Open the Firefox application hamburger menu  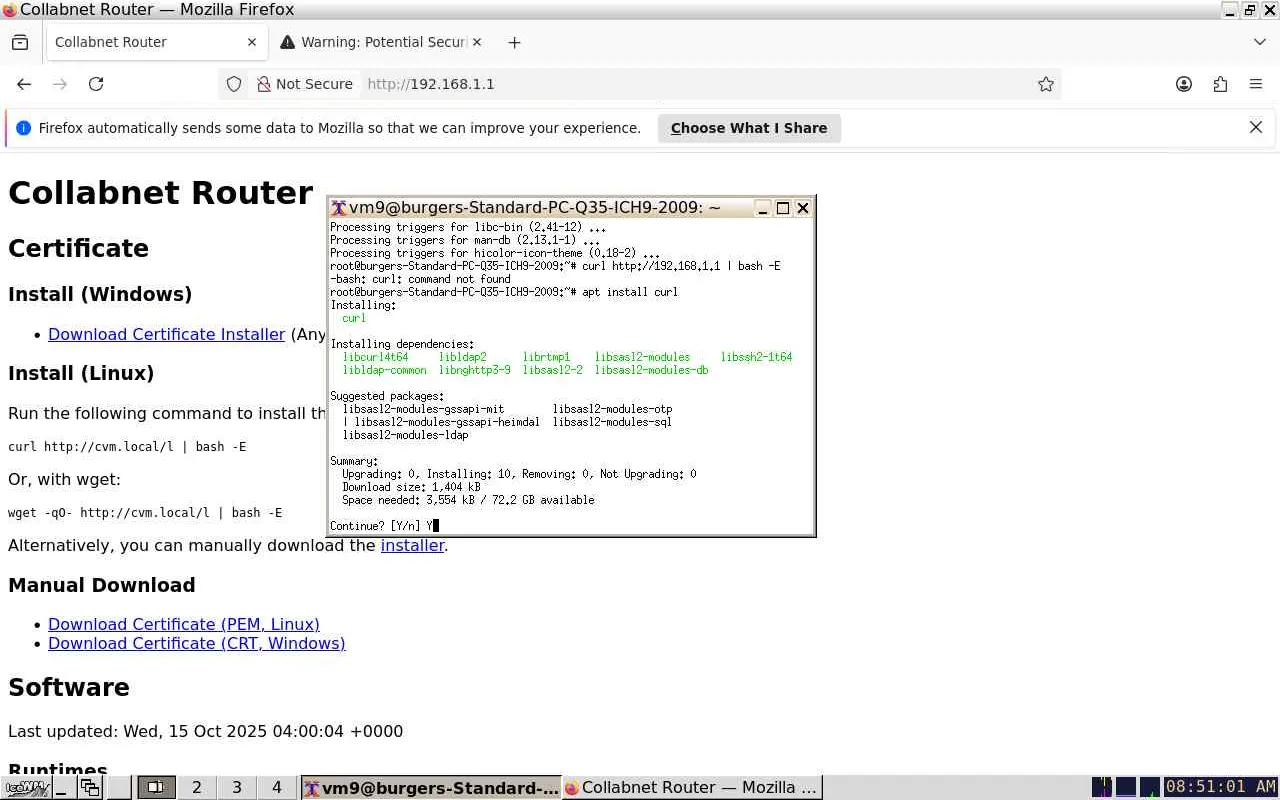click(1256, 84)
